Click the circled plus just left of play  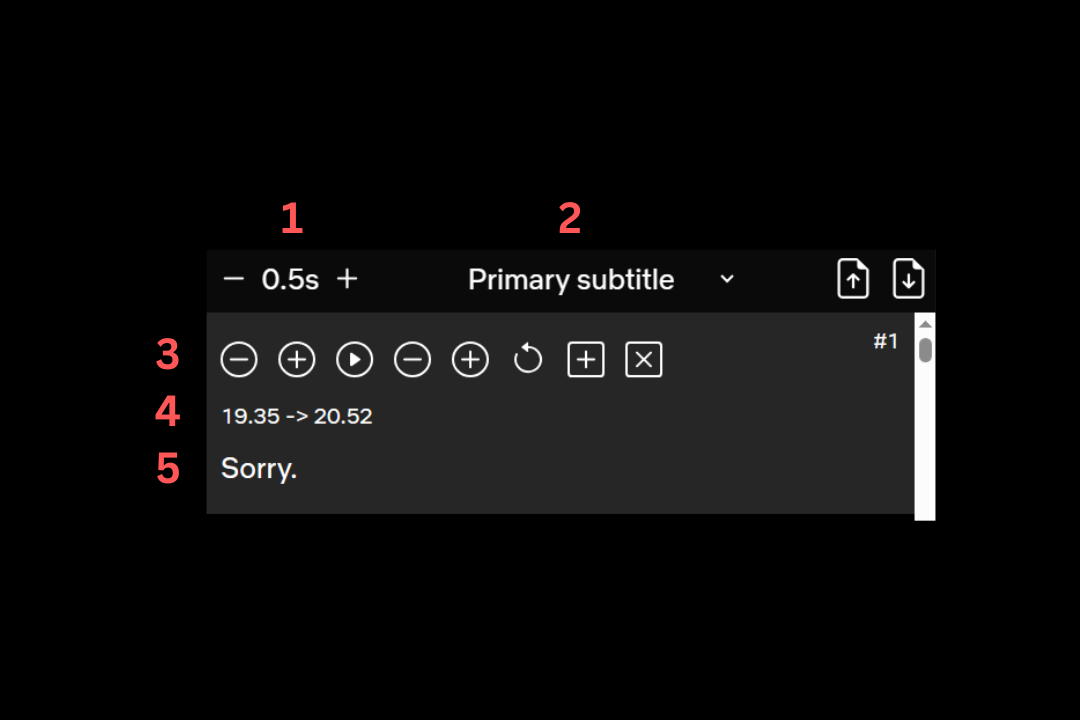coord(297,360)
